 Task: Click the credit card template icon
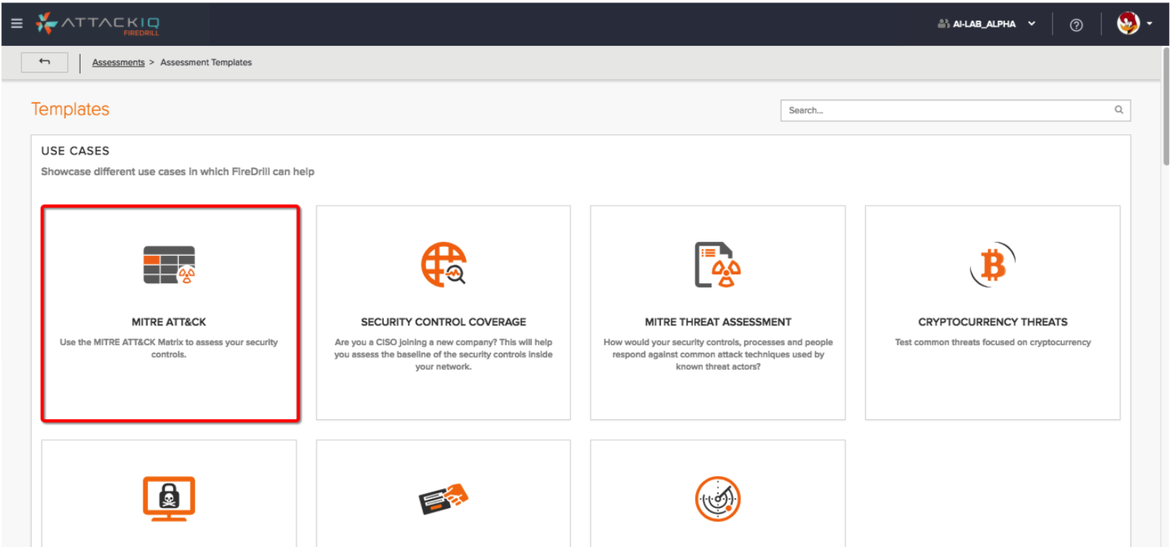tap(443, 498)
